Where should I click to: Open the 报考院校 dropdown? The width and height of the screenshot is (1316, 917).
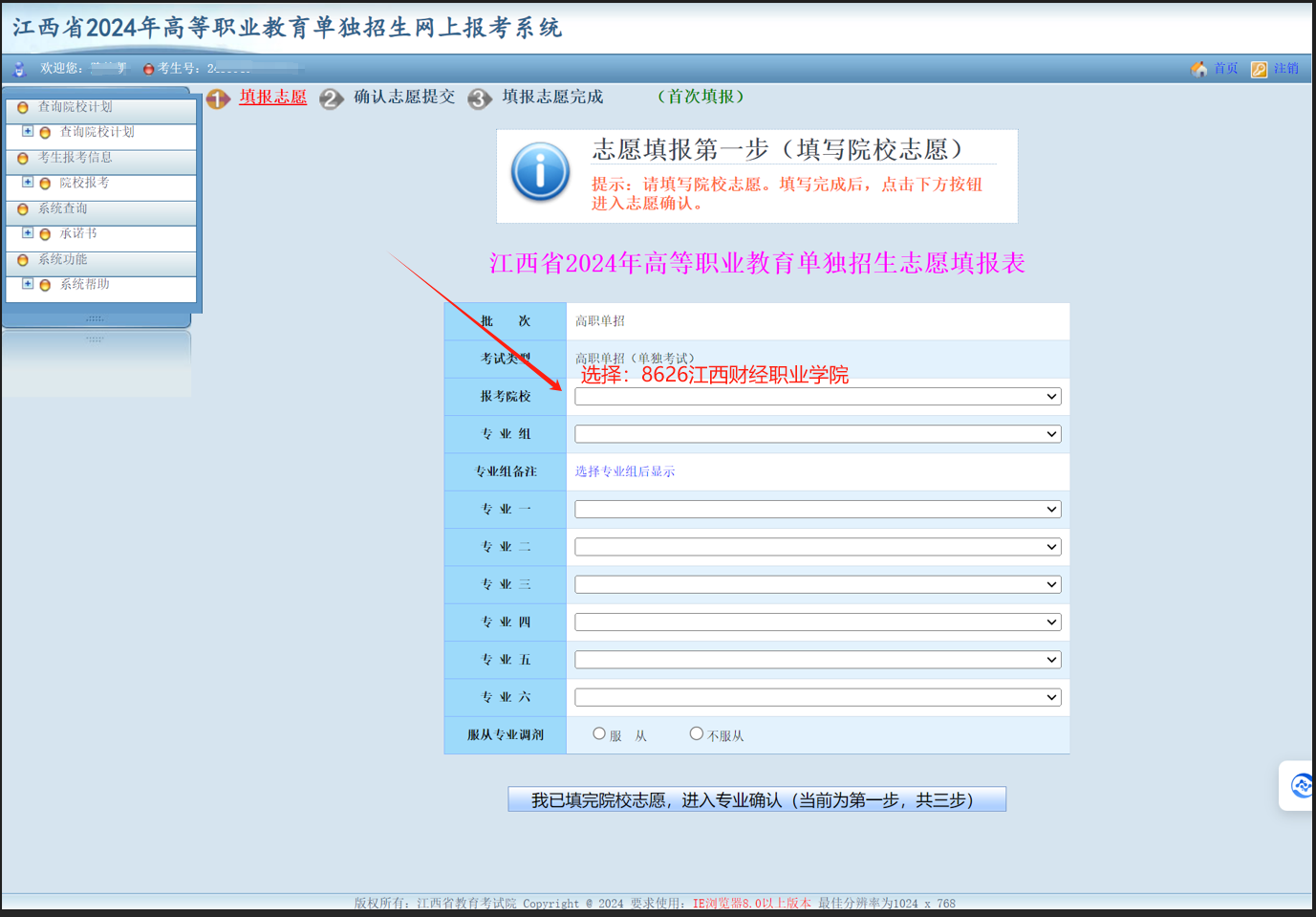(x=818, y=396)
